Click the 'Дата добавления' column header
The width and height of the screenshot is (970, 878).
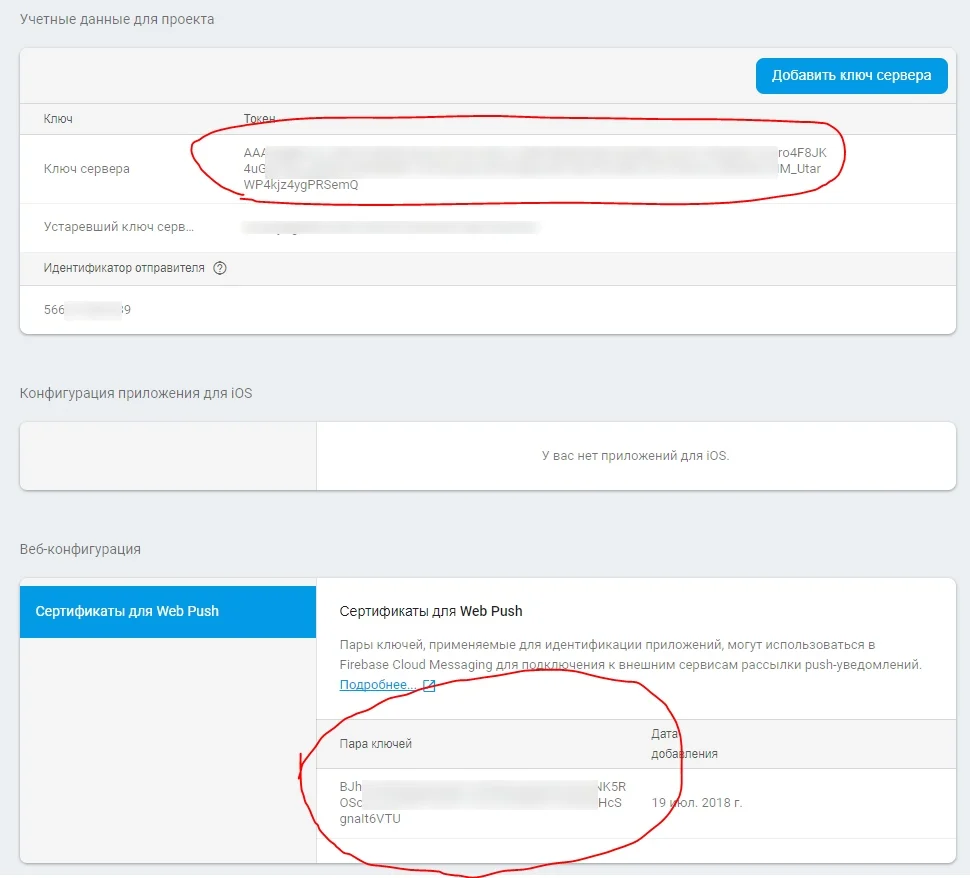click(684, 744)
